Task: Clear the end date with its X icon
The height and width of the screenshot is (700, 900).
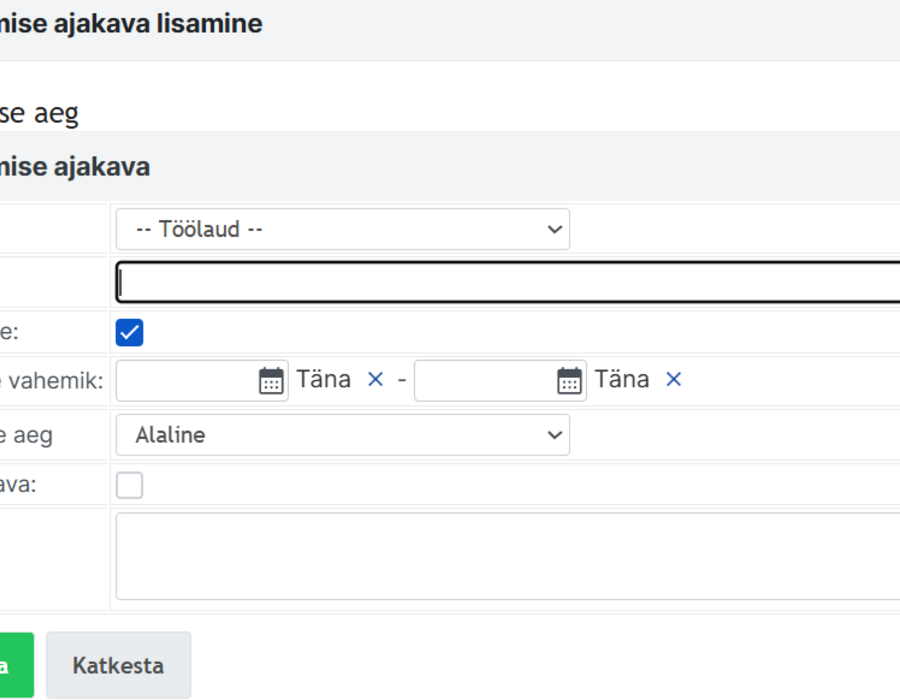Action: tap(674, 379)
